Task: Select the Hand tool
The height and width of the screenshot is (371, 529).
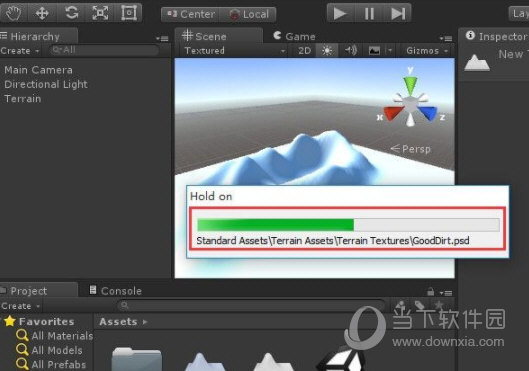Action: click(13, 13)
